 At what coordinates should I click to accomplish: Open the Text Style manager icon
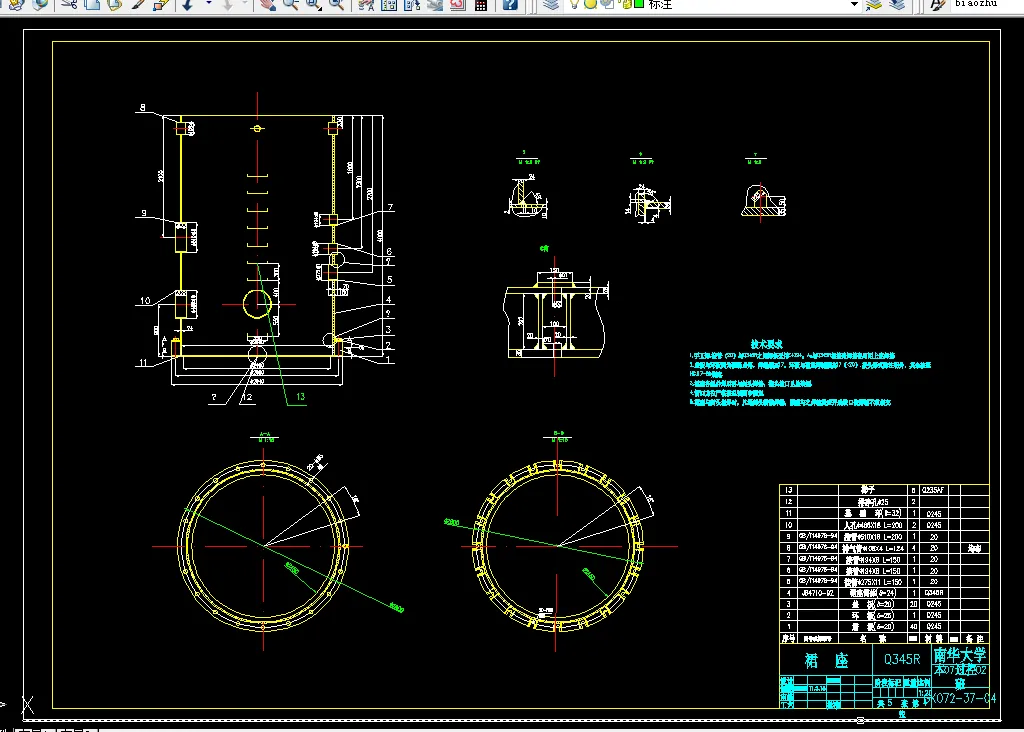(x=938, y=5)
